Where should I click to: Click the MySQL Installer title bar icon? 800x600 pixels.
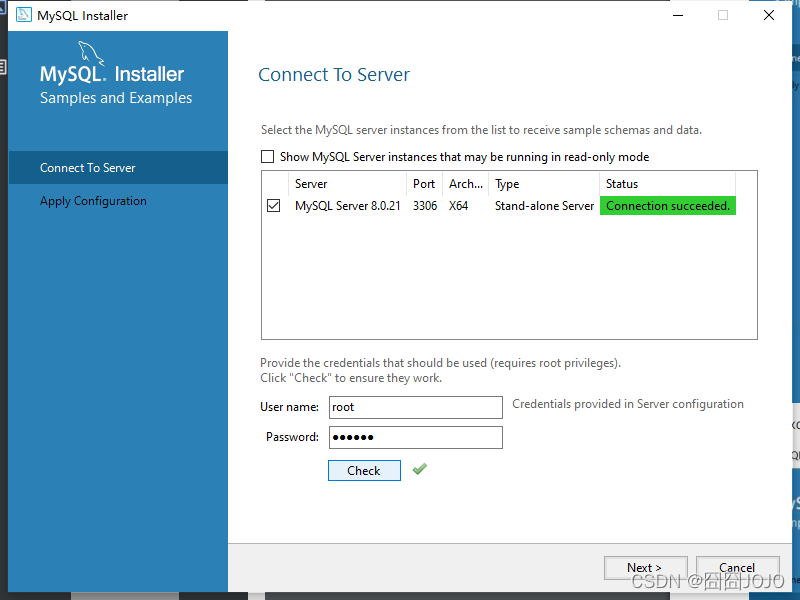[23, 15]
